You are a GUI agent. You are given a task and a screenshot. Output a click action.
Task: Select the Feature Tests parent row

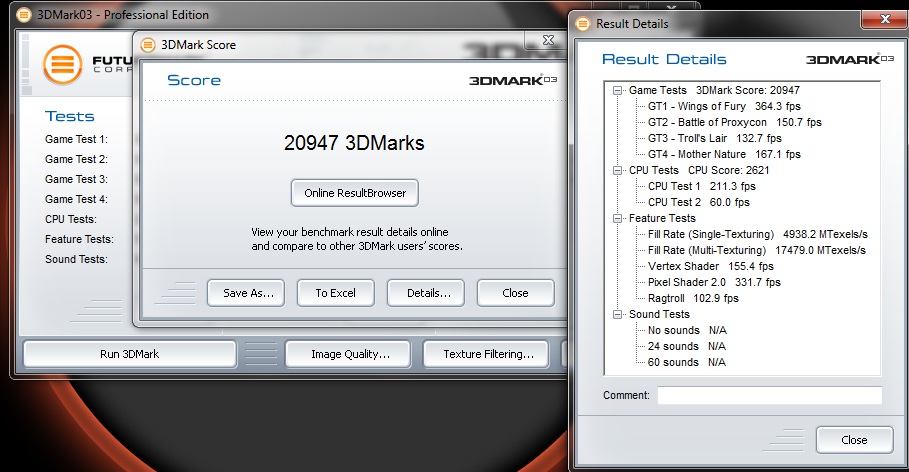(662, 219)
